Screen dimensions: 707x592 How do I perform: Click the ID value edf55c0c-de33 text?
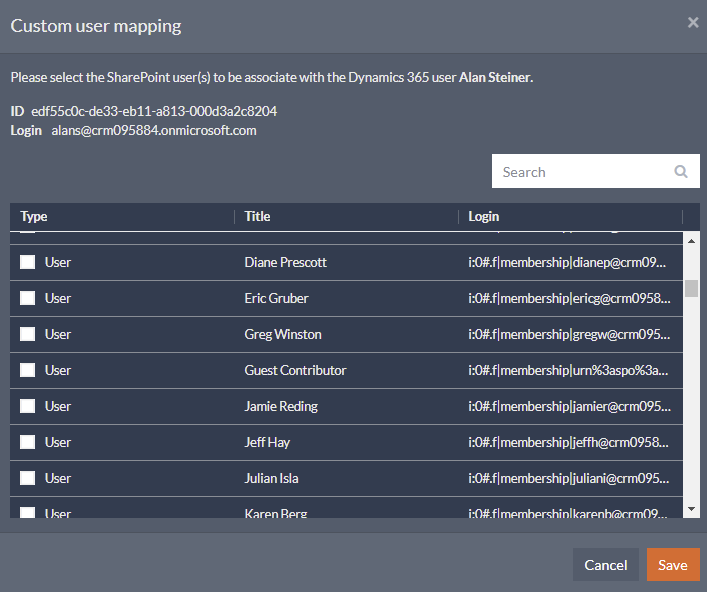(x=154, y=111)
